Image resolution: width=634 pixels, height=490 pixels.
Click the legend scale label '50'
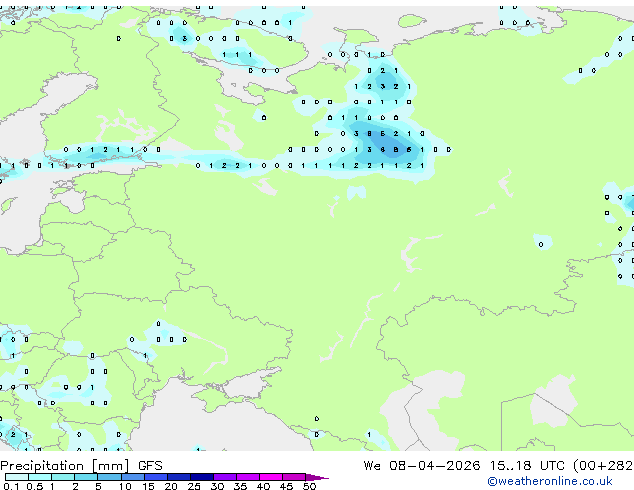309,486
